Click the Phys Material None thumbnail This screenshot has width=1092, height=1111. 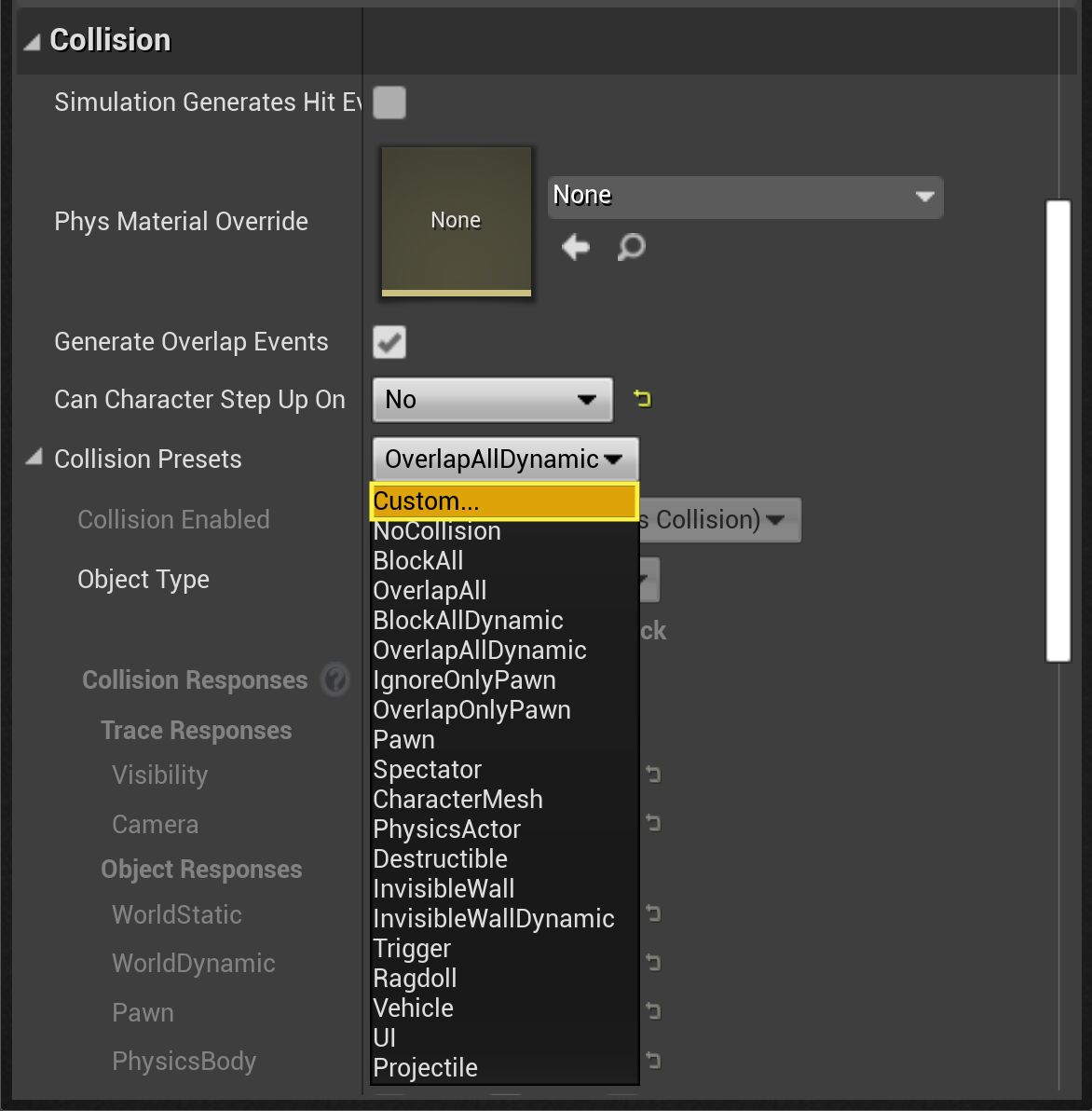click(456, 221)
